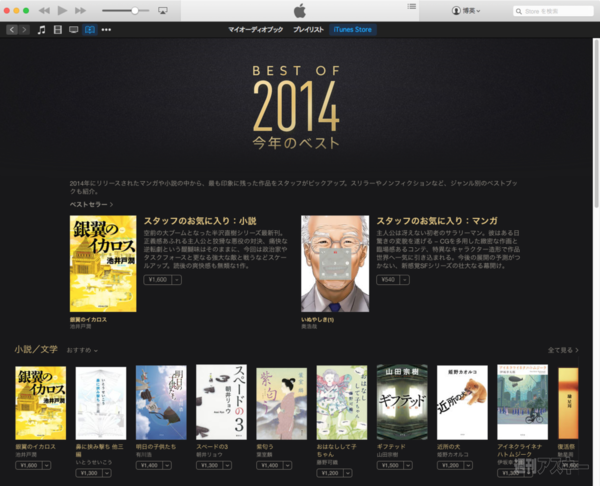Click the rewind playback button
The image size is (600, 486).
pos(44,11)
